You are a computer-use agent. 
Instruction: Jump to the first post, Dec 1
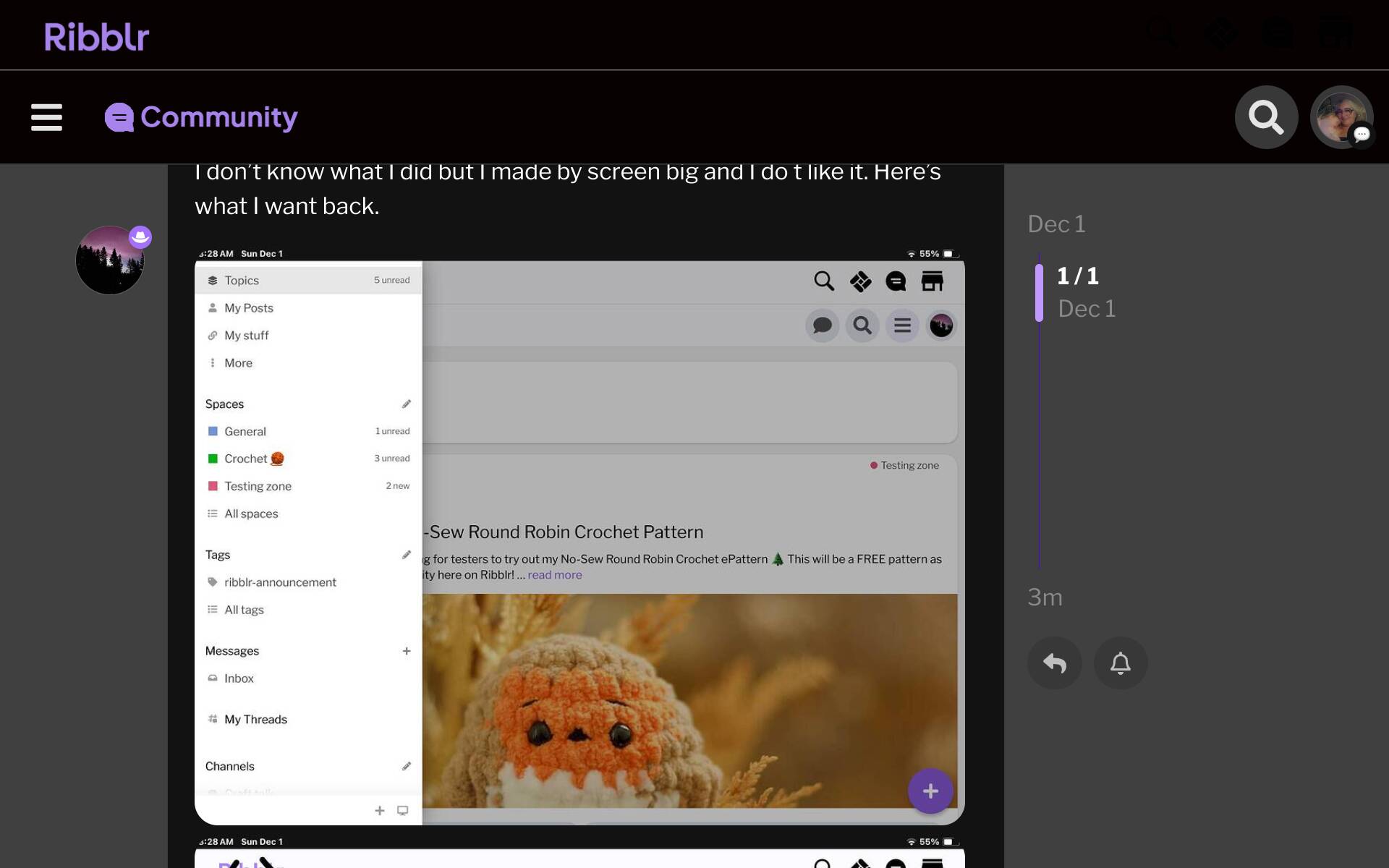(1056, 224)
